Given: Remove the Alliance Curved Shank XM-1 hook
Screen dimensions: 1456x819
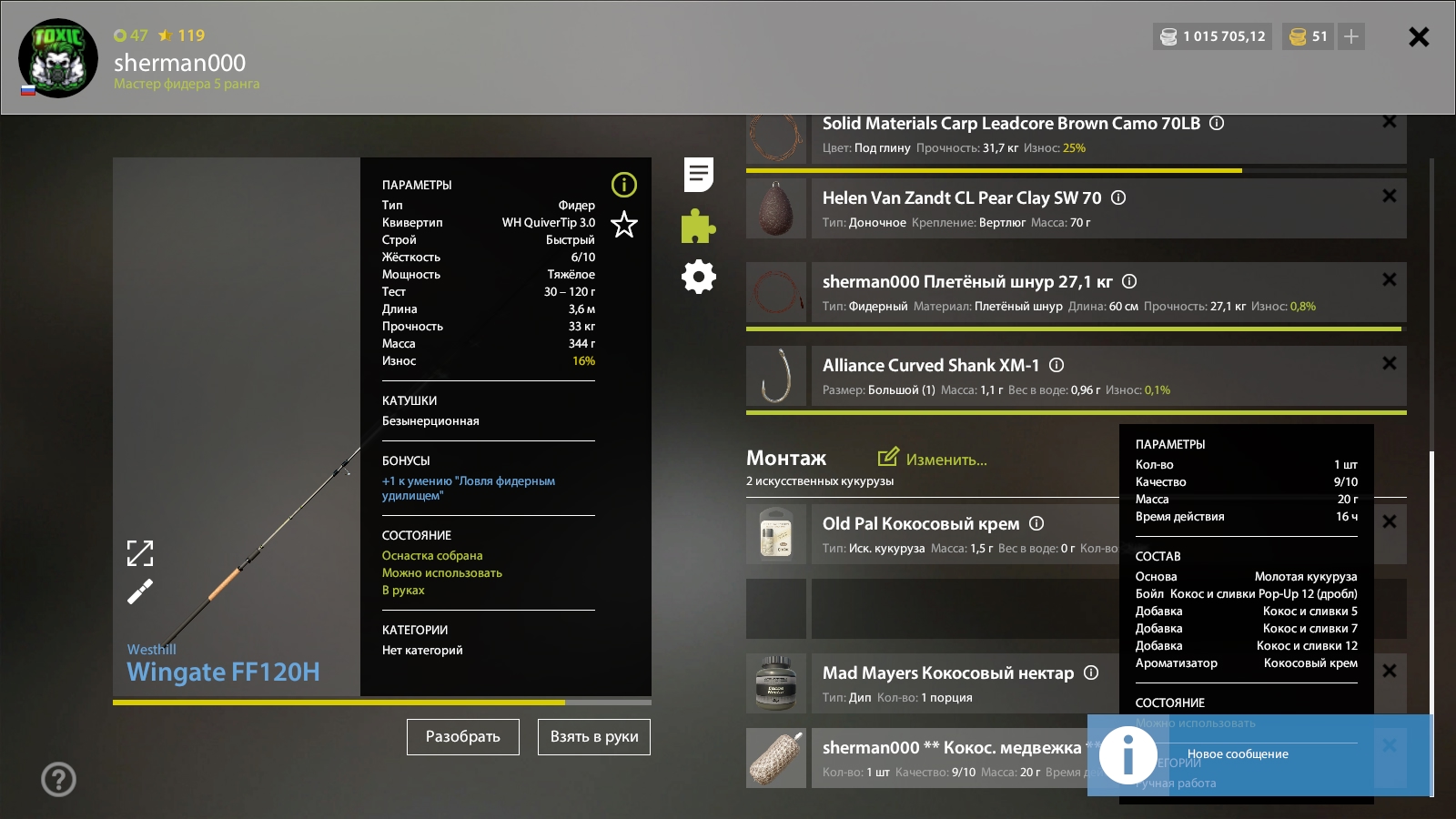Looking at the screenshot, I should click(x=1389, y=363).
